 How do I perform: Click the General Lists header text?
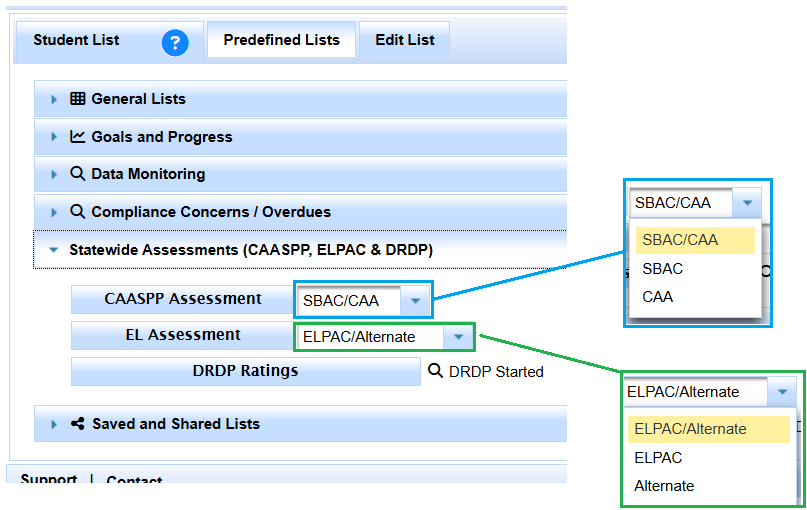(138, 99)
